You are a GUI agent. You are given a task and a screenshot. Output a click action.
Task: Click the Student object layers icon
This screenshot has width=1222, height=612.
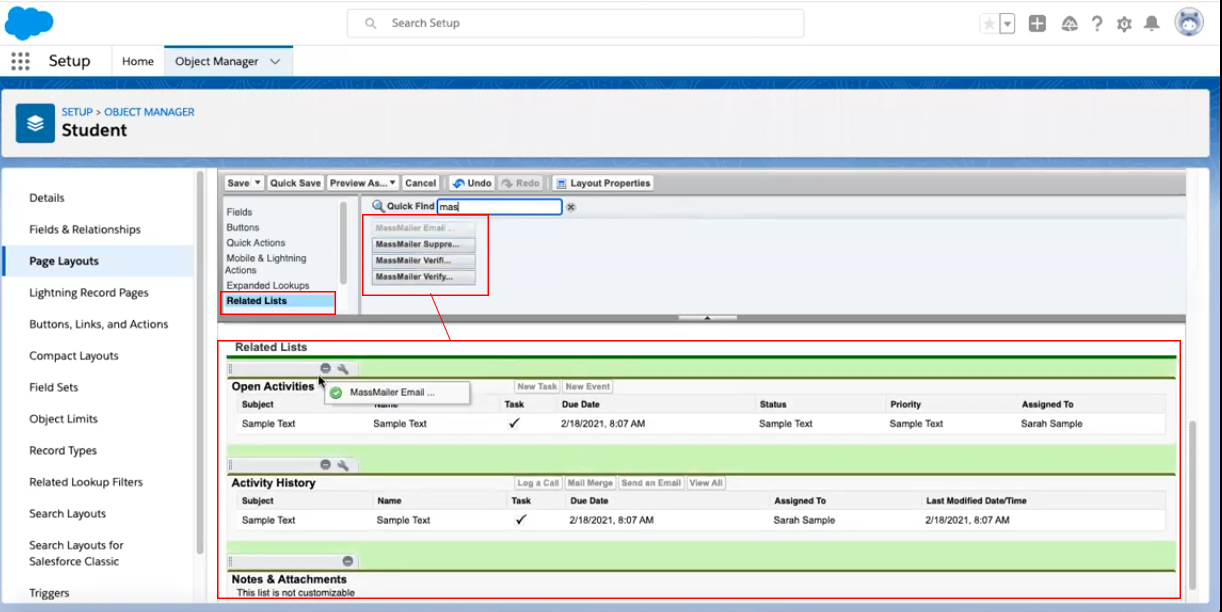(x=35, y=123)
